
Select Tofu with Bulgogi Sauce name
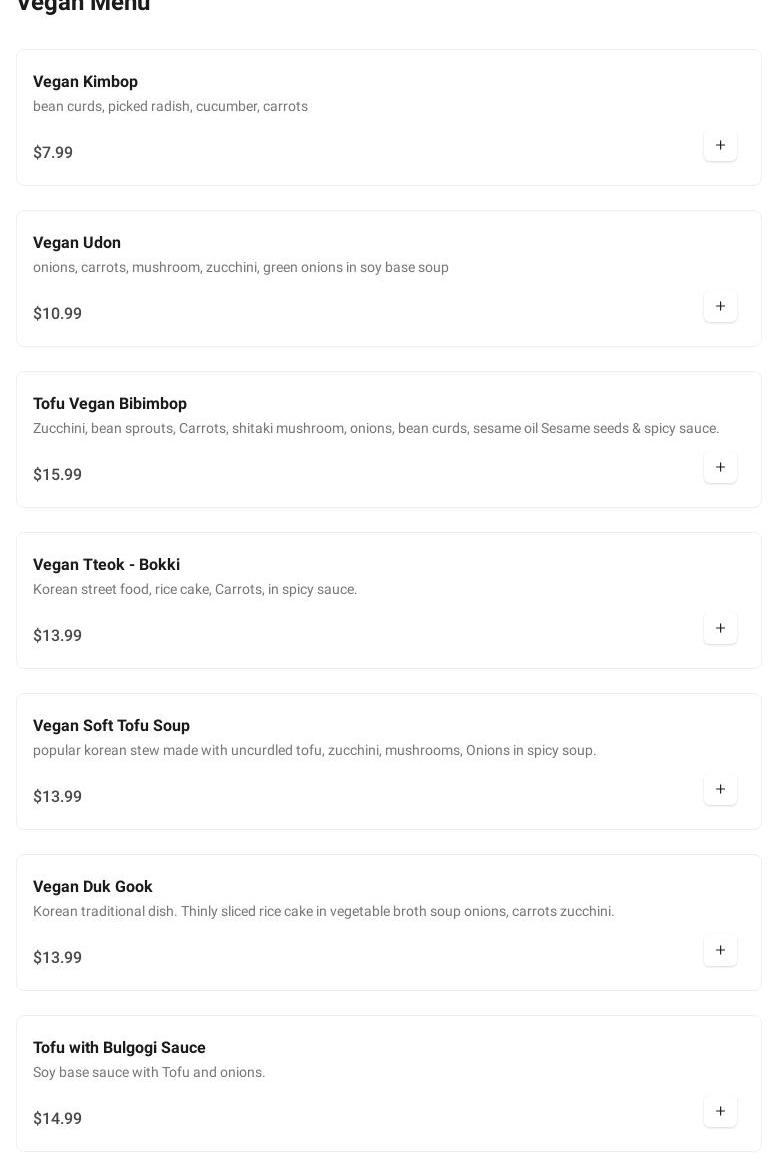(x=119, y=1048)
